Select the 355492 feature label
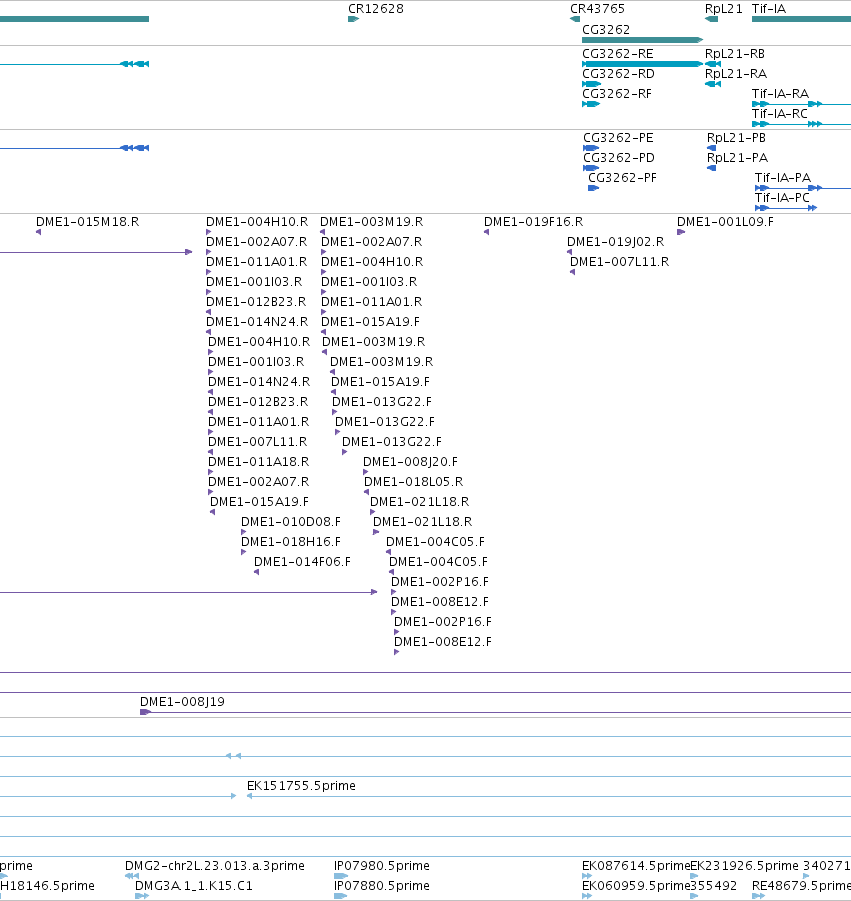Image resolution: width=851 pixels, height=901 pixels. click(x=713, y=885)
